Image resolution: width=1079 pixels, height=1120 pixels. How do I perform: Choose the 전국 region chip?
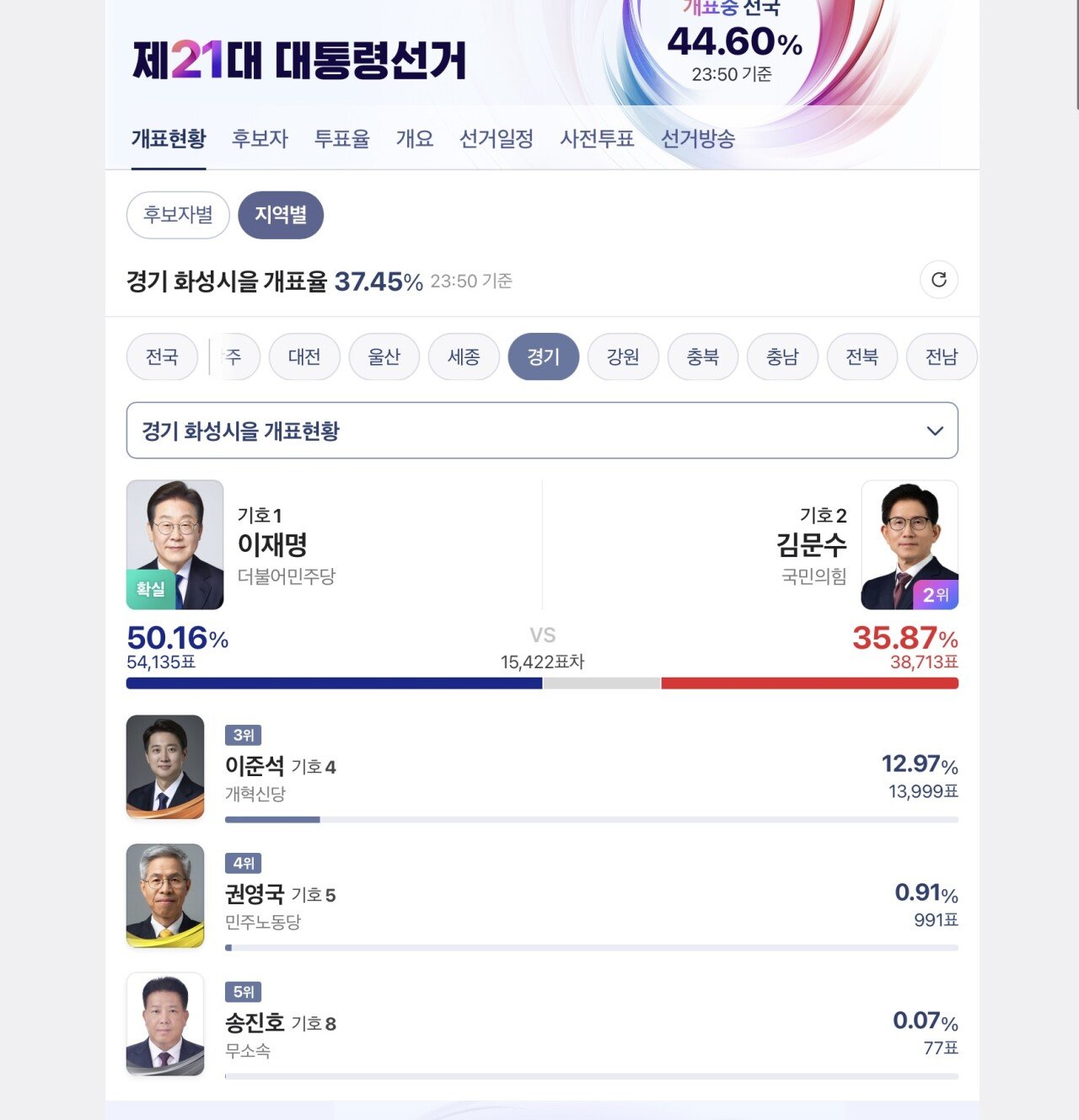(x=162, y=357)
